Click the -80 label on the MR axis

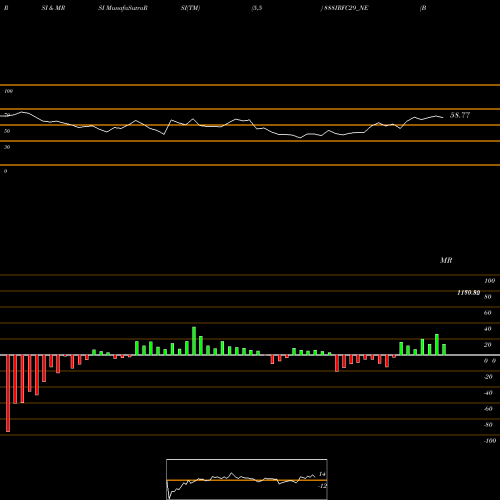488,425
